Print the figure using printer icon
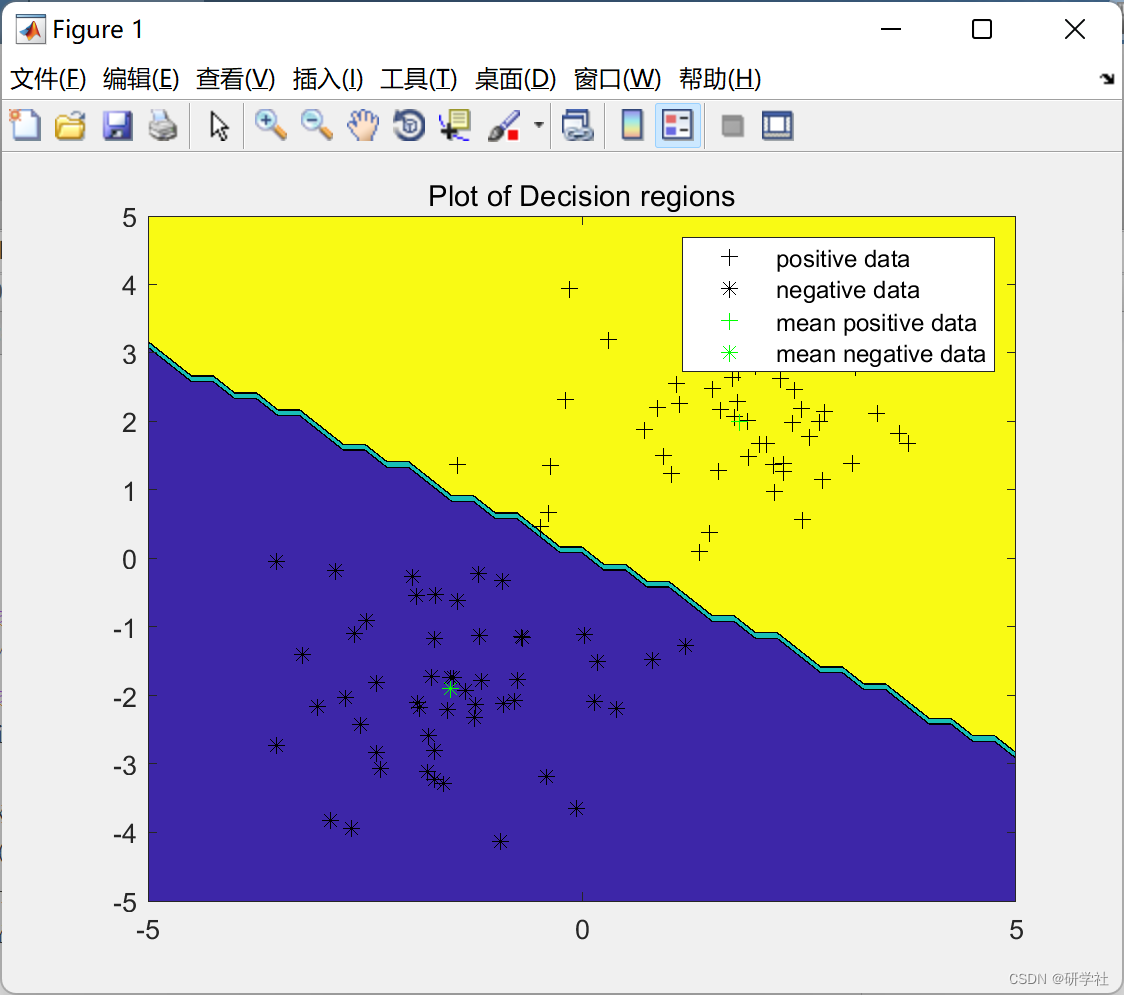Image resolution: width=1124 pixels, height=995 pixels. (x=163, y=125)
